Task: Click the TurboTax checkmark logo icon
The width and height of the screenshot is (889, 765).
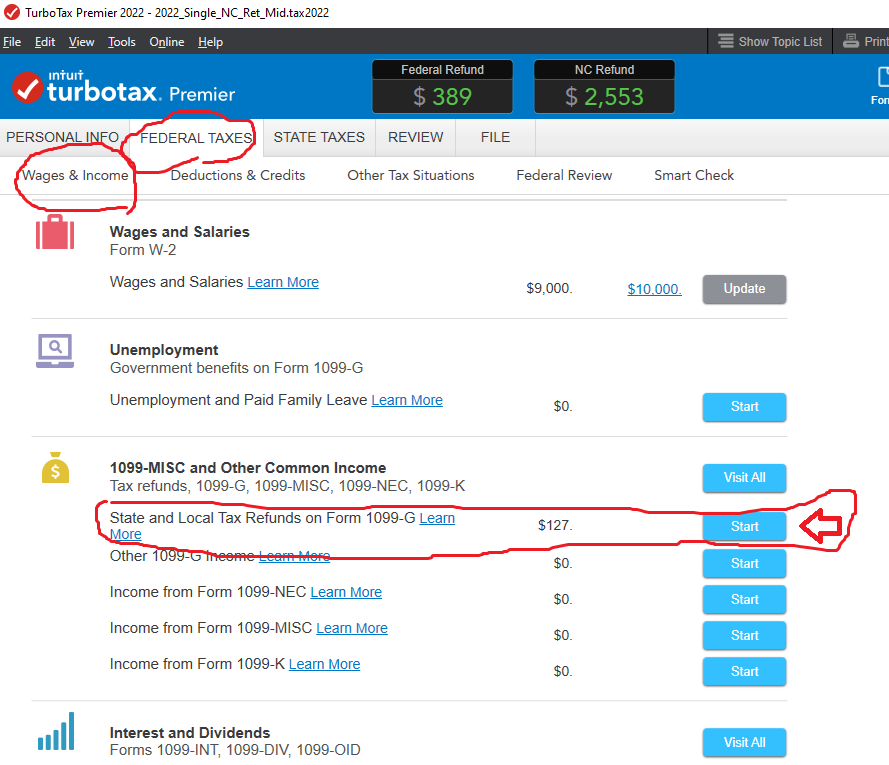Action: click(27, 87)
